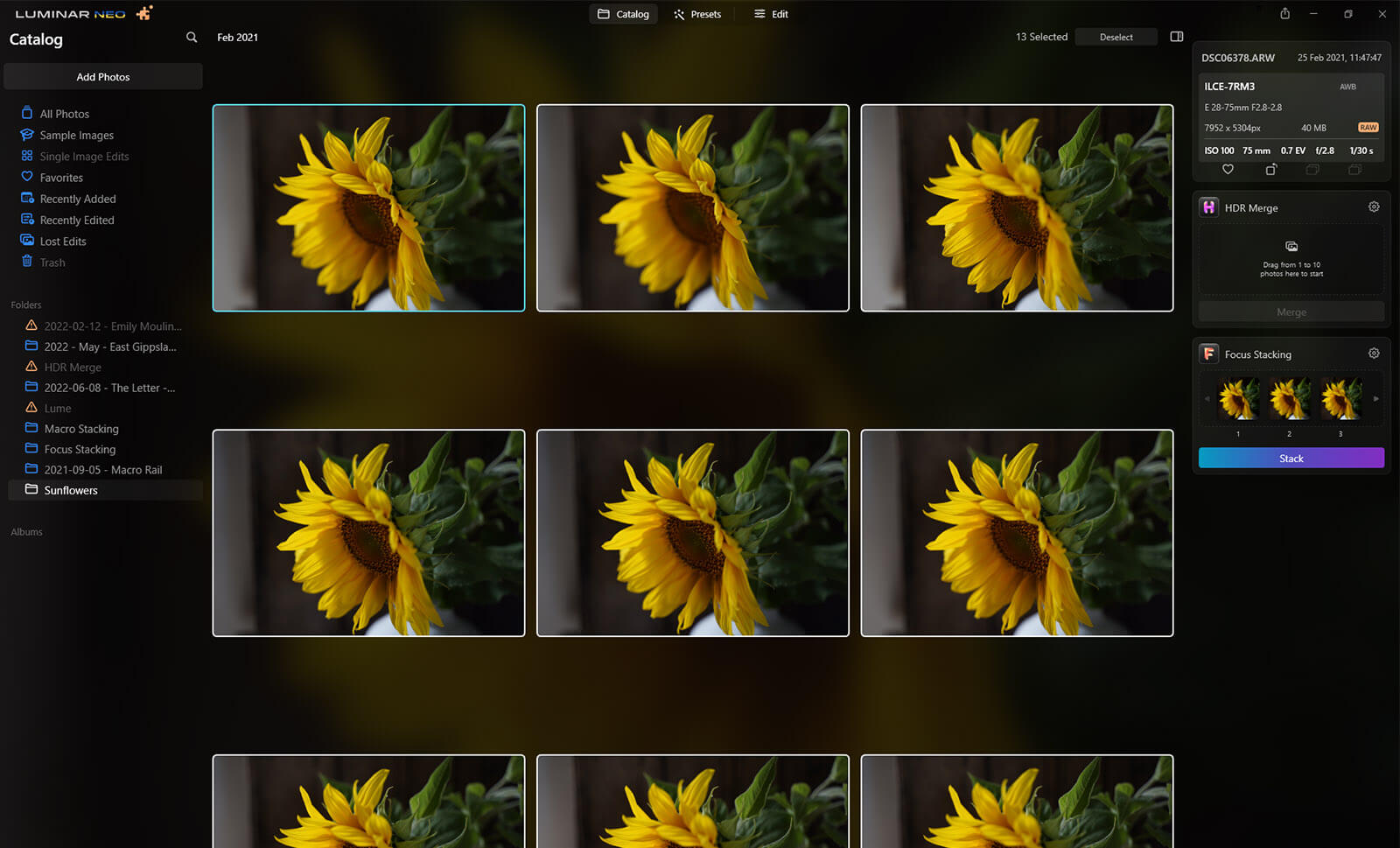Click the Deselect button
This screenshot has width=1400, height=848.
point(1116,37)
